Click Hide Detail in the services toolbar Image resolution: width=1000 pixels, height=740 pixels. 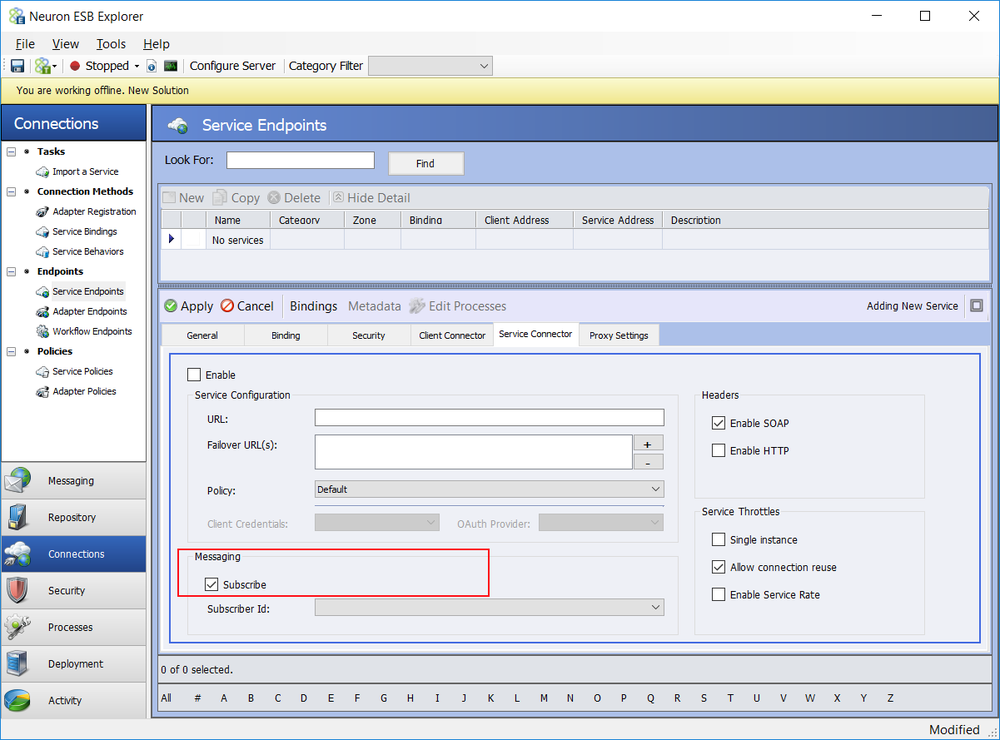click(371, 198)
